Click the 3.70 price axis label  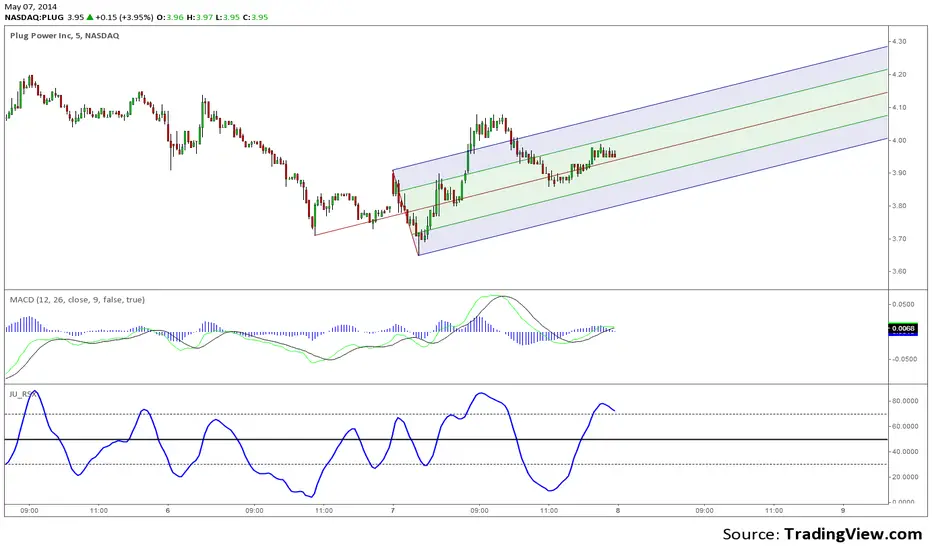click(x=899, y=239)
